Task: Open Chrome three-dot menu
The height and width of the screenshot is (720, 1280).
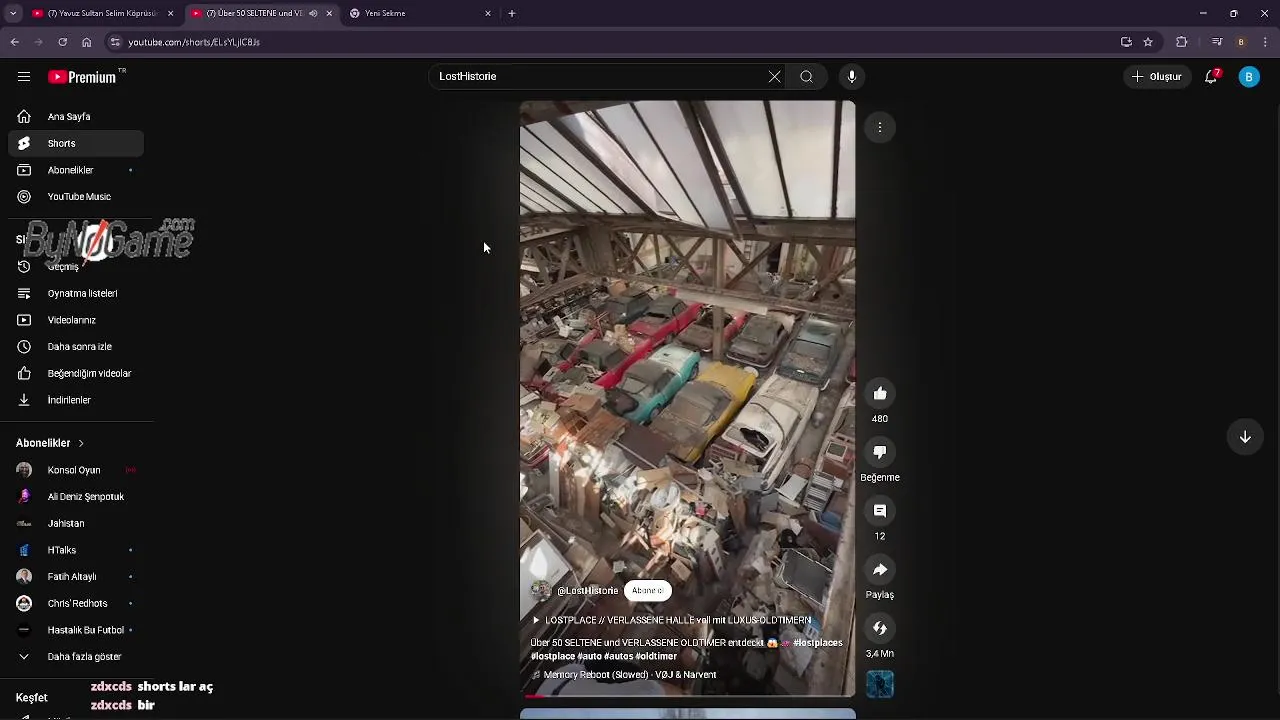Action: pyautogui.click(x=1266, y=42)
